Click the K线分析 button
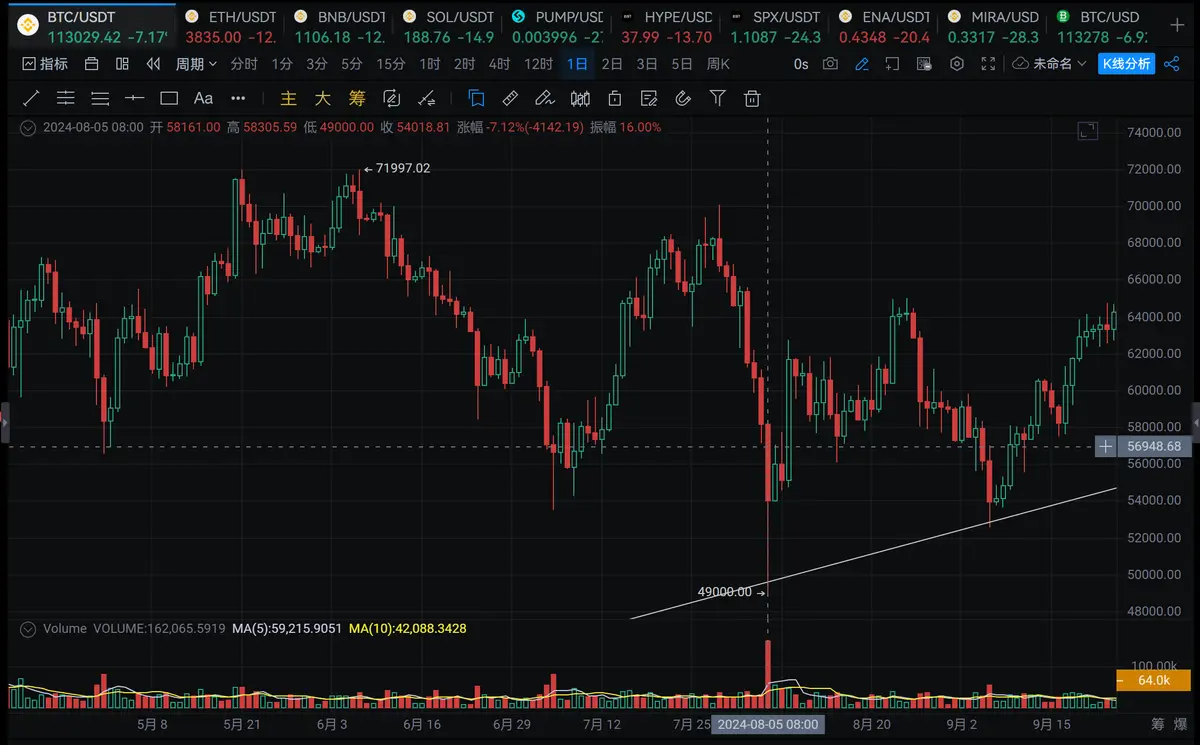The image size is (1200, 745). pos(1126,64)
